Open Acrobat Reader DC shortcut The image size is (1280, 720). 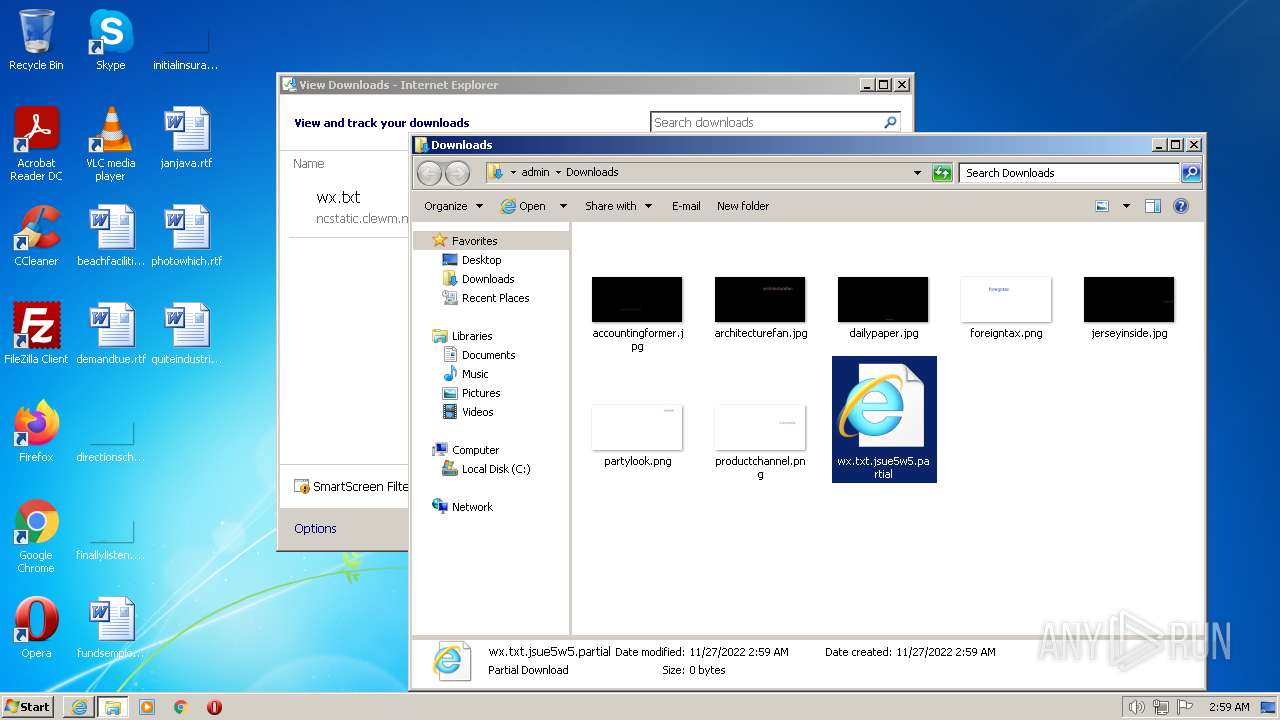pos(36,144)
